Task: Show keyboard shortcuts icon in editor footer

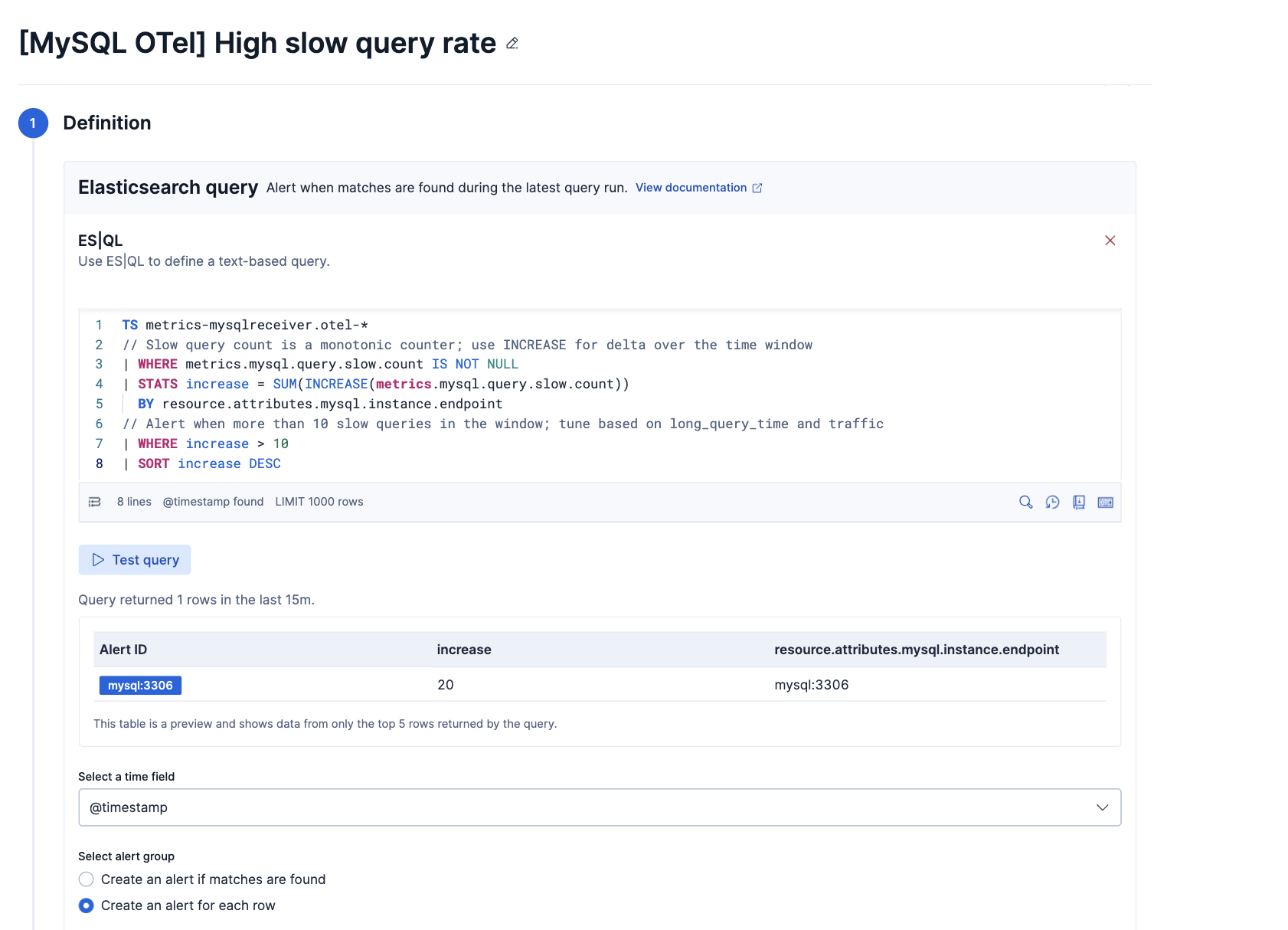Action: point(1105,503)
